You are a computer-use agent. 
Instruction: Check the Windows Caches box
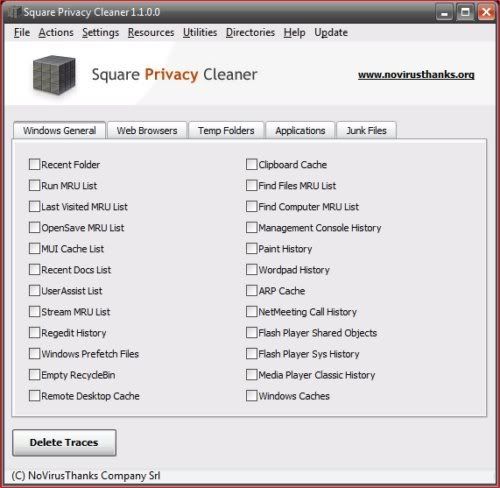coord(252,395)
